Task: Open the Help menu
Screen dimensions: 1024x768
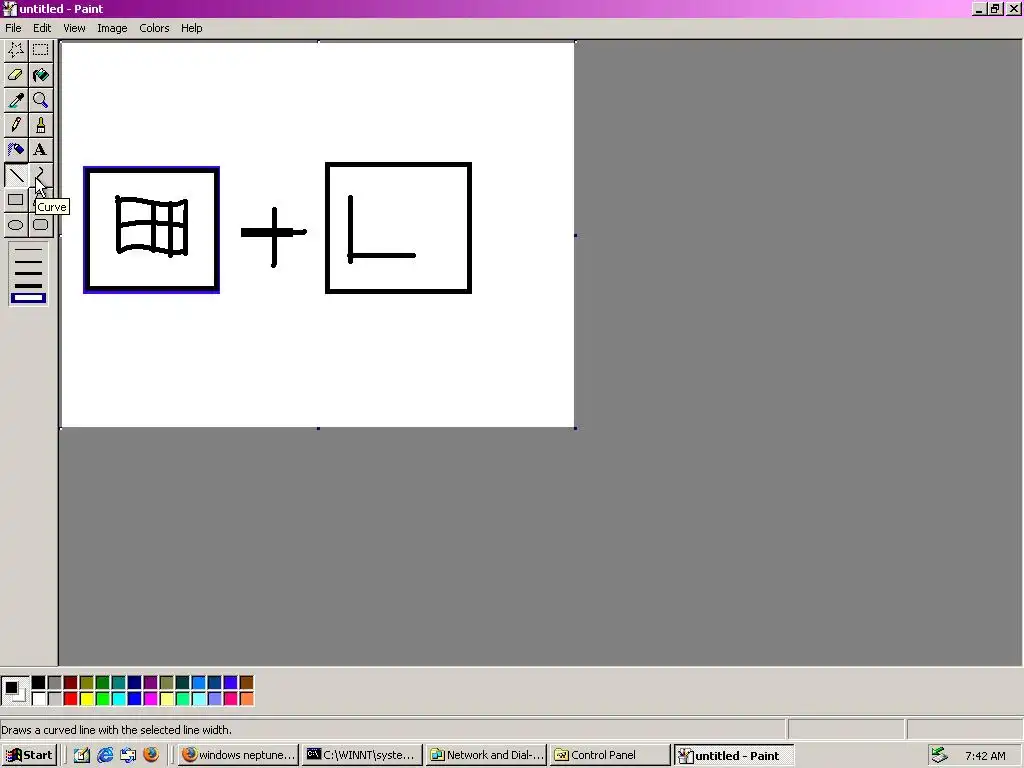Action: pos(191,28)
